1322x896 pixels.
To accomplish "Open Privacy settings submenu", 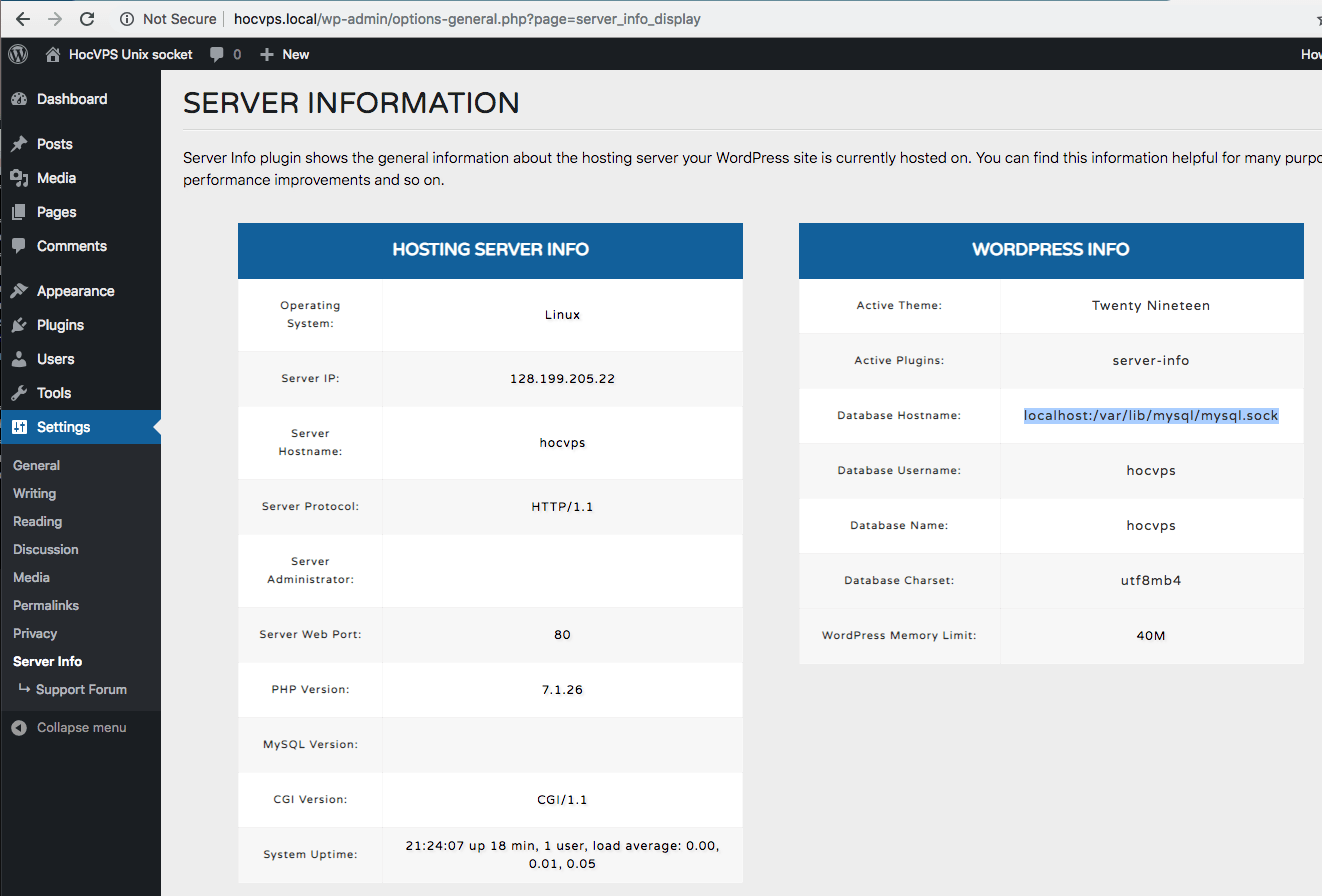I will point(35,633).
